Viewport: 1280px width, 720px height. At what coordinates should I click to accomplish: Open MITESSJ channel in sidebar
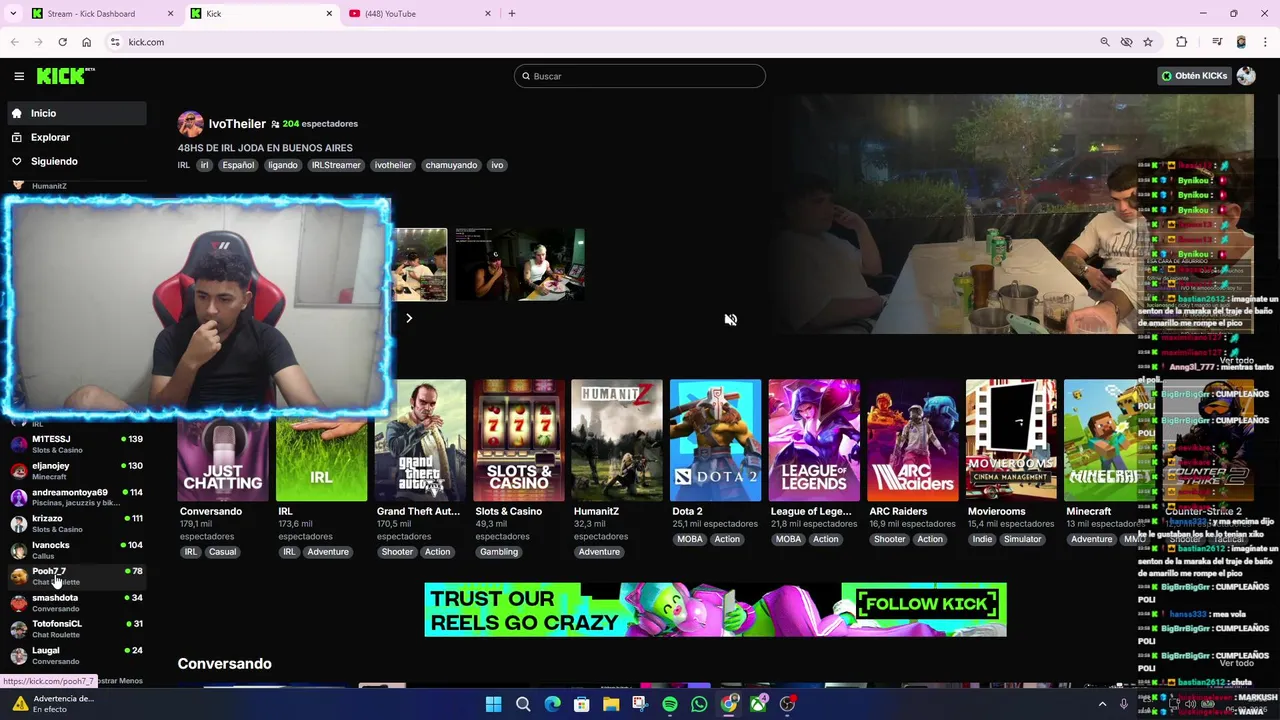77,444
